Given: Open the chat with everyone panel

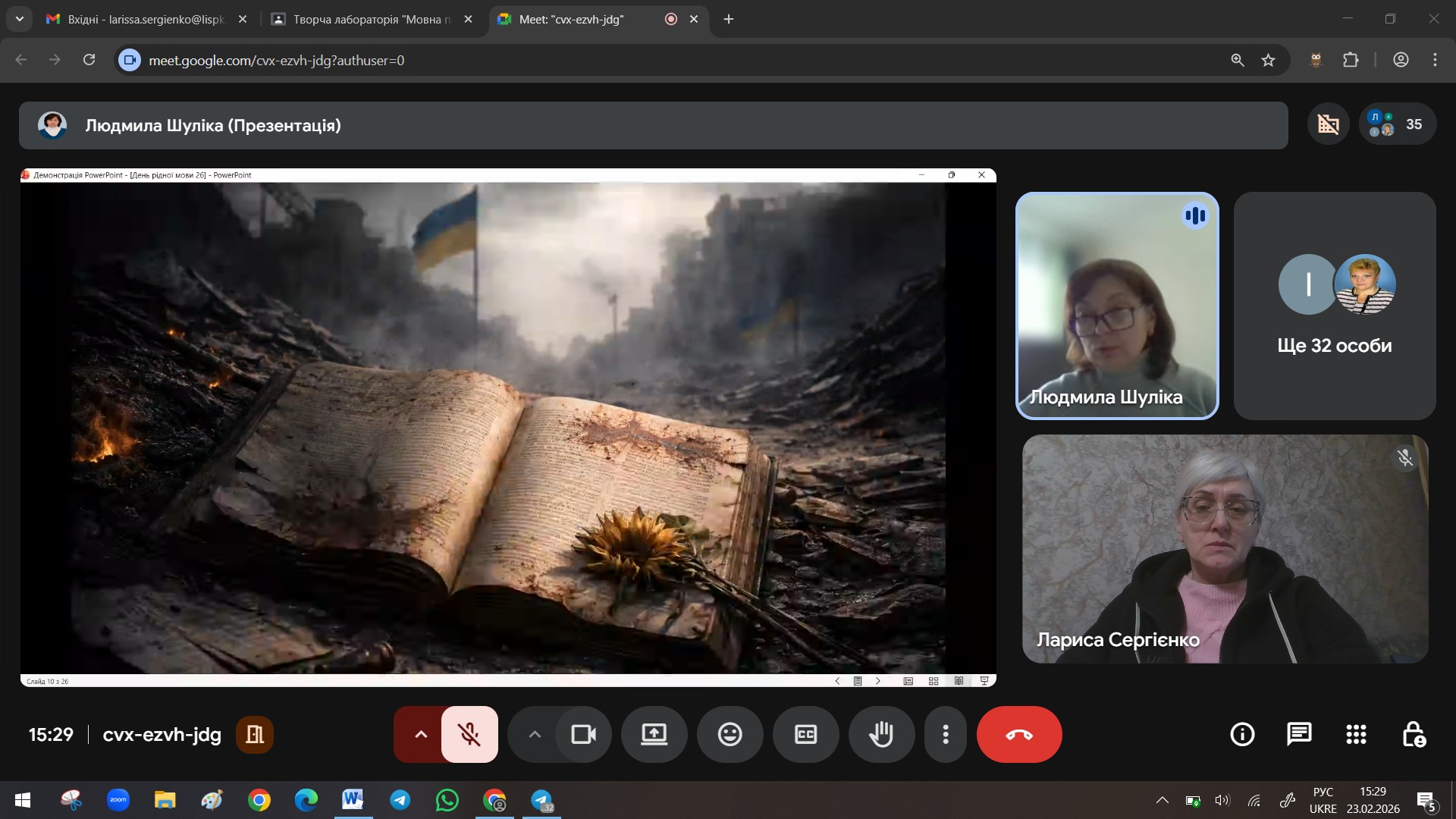Looking at the screenshot, I should (1299, 734).
